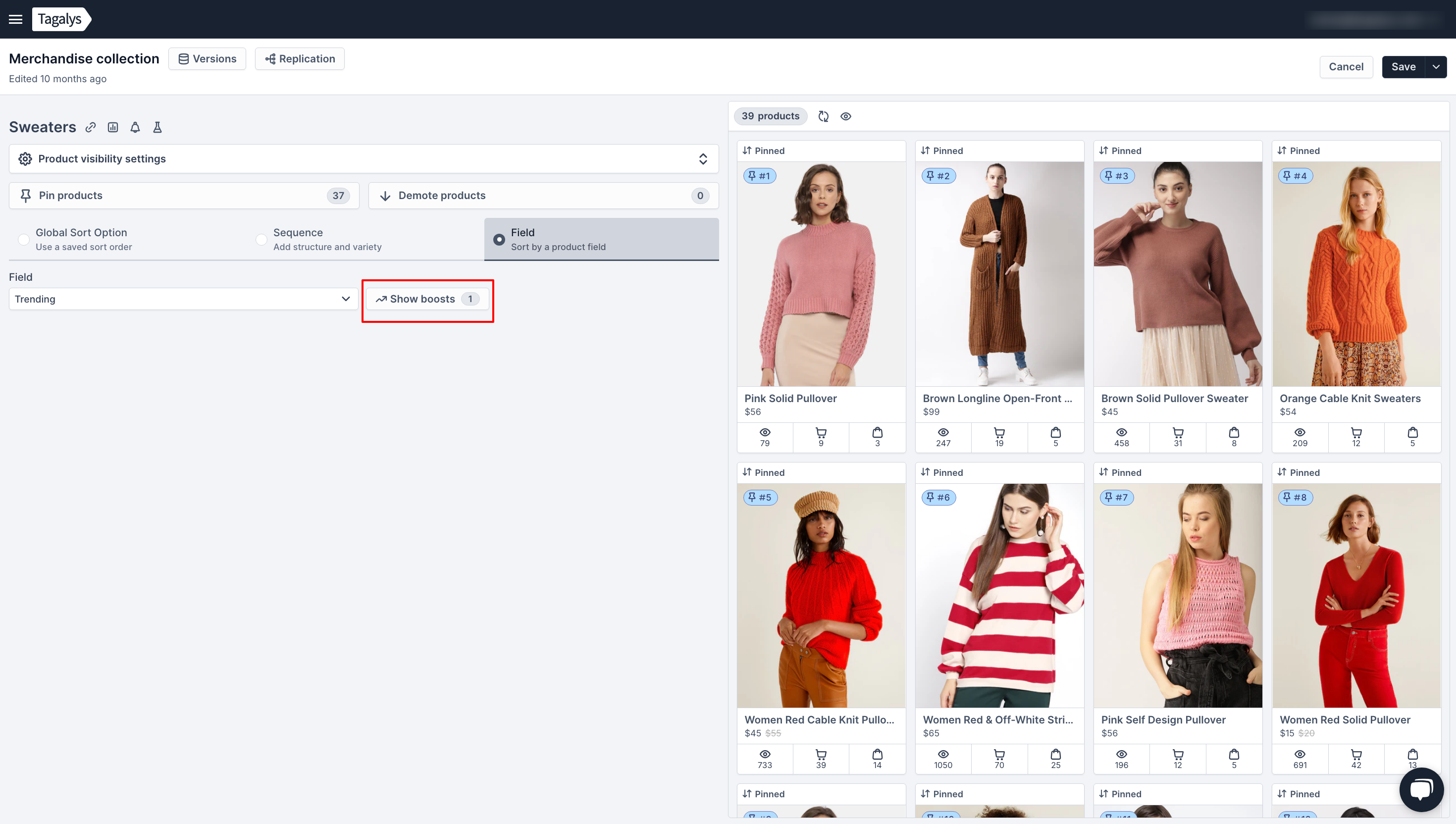
Task: Expand Product visibility settings panel
Action: [x=364, y=158]
